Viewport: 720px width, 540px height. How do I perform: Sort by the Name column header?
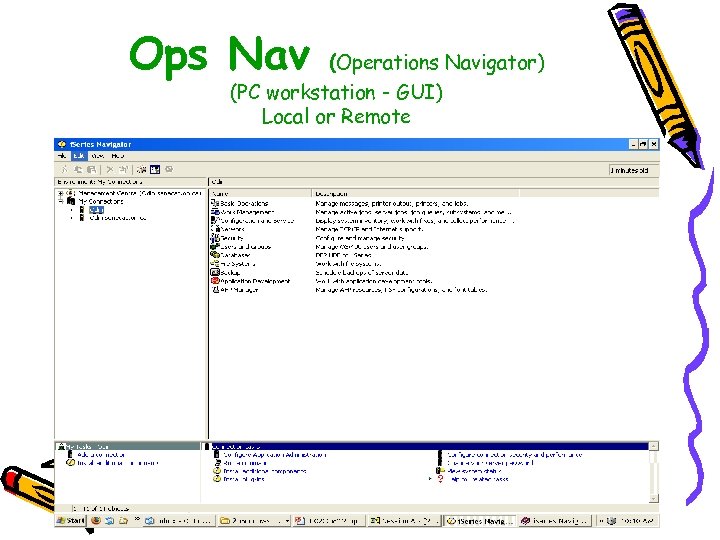coord(260,194)
